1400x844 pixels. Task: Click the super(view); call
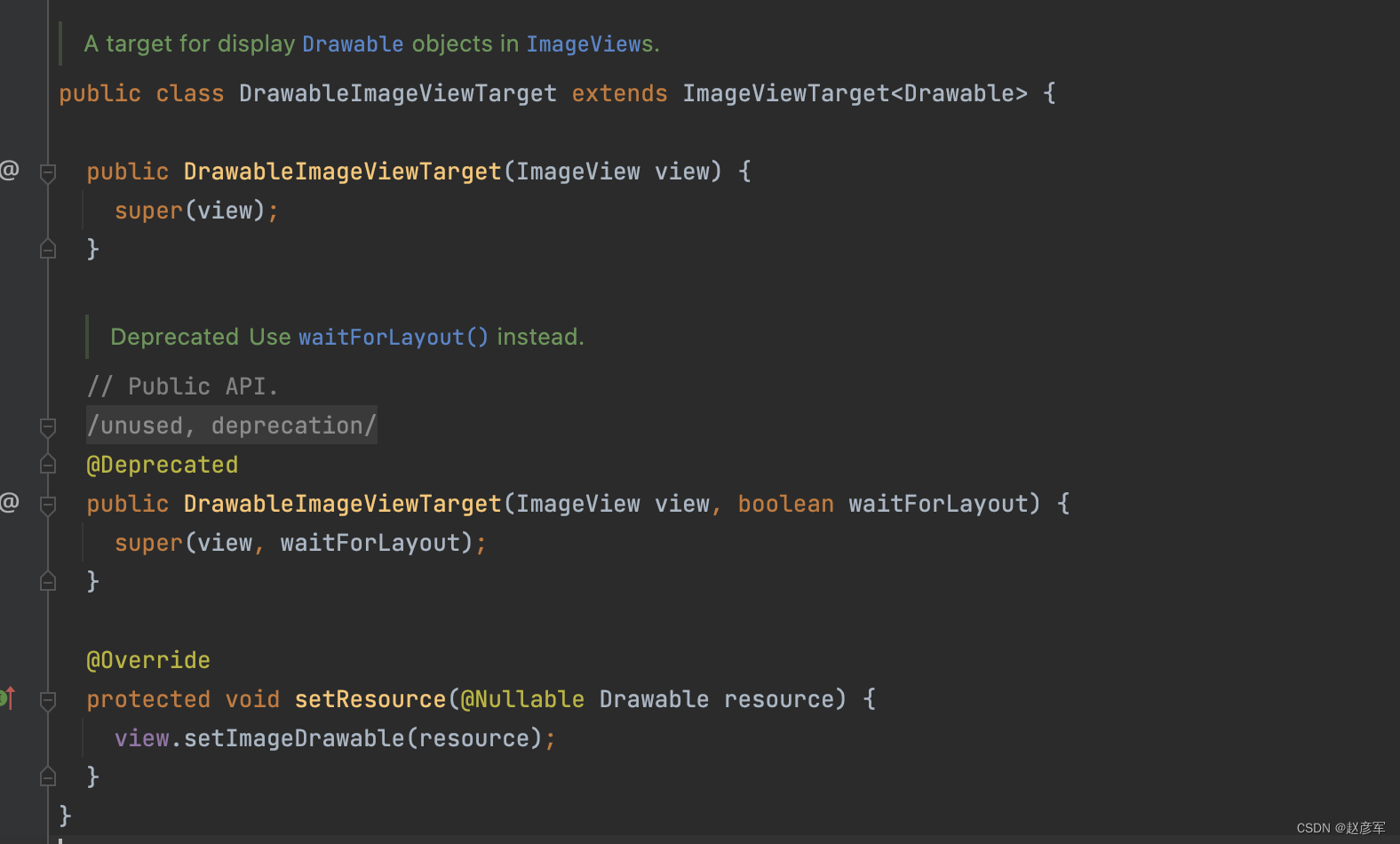click(x=196, y=211)
